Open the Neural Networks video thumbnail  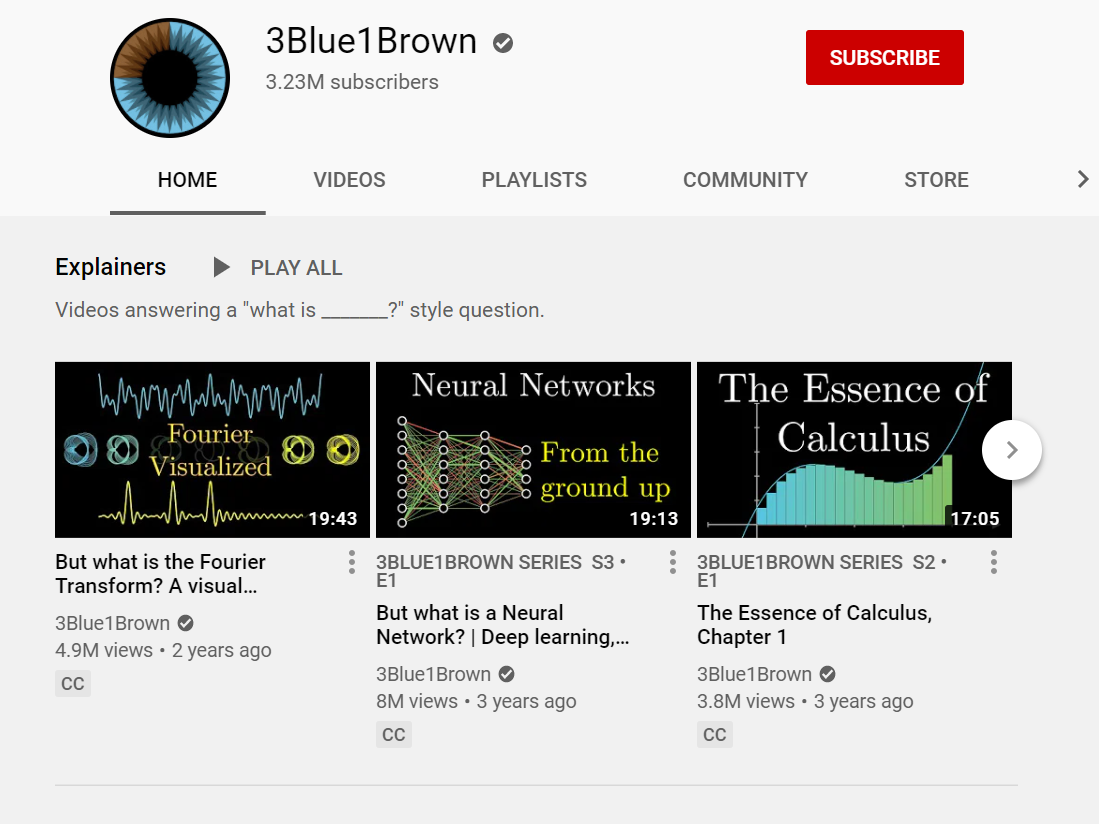pos(533,450)
